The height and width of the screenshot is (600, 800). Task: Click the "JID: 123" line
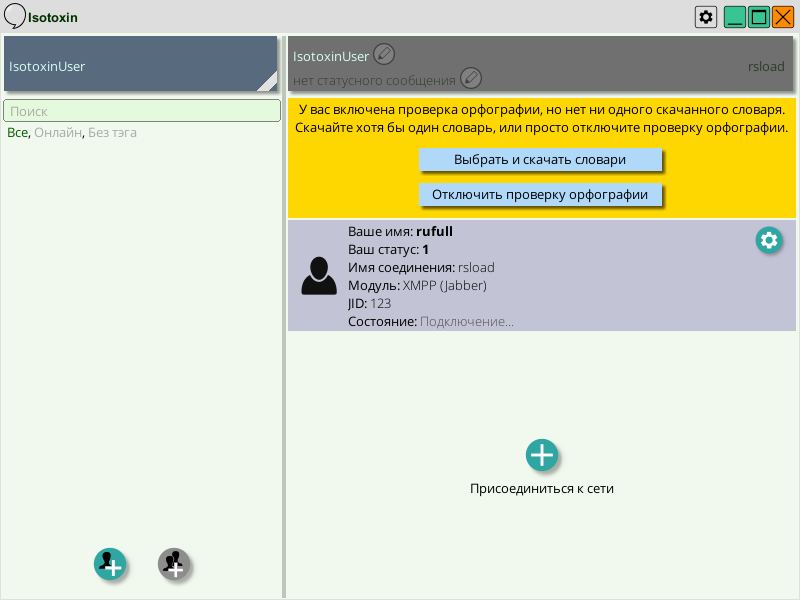click(369, 304)
